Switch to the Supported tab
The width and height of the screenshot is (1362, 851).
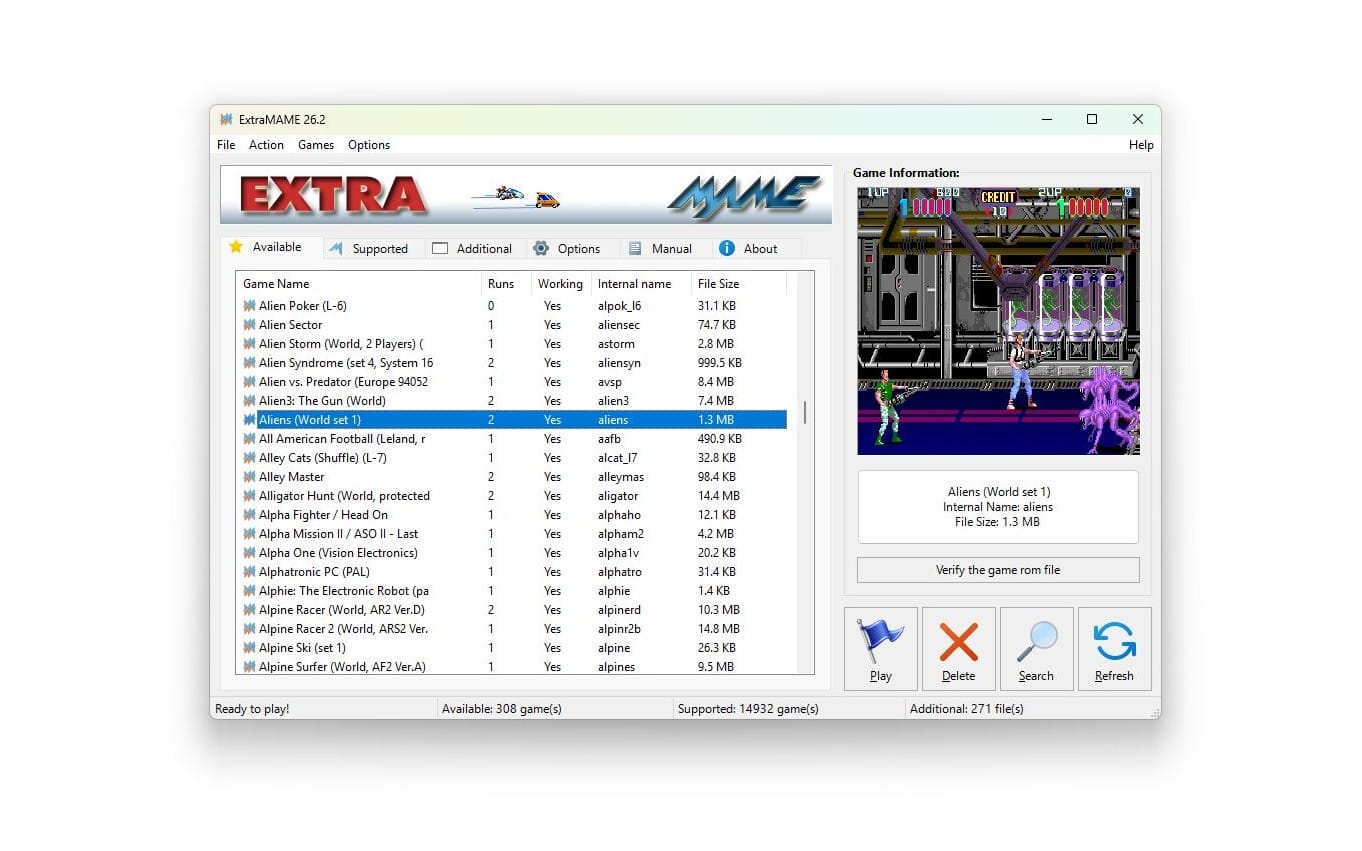click(372, 249)
